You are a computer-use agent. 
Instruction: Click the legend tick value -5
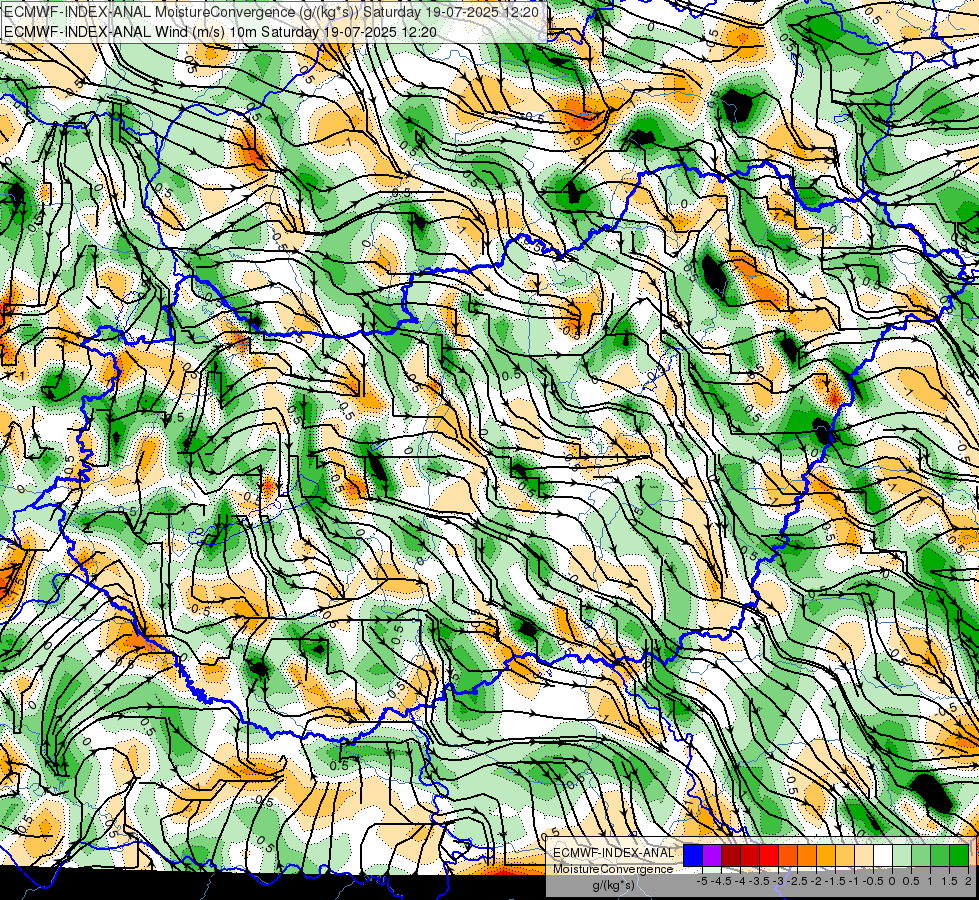click(x=702, y=881)
